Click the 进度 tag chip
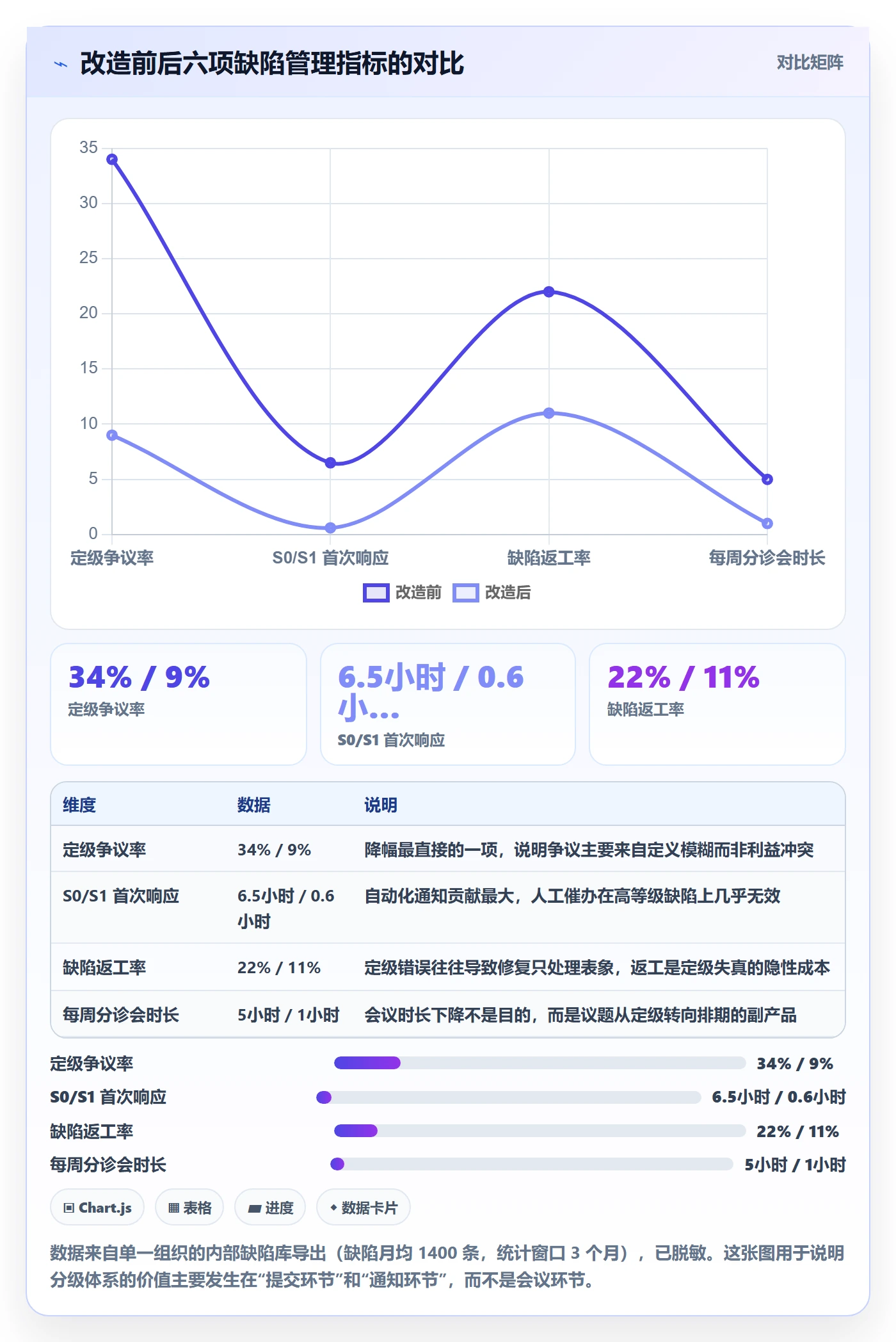 [270, 1208]
